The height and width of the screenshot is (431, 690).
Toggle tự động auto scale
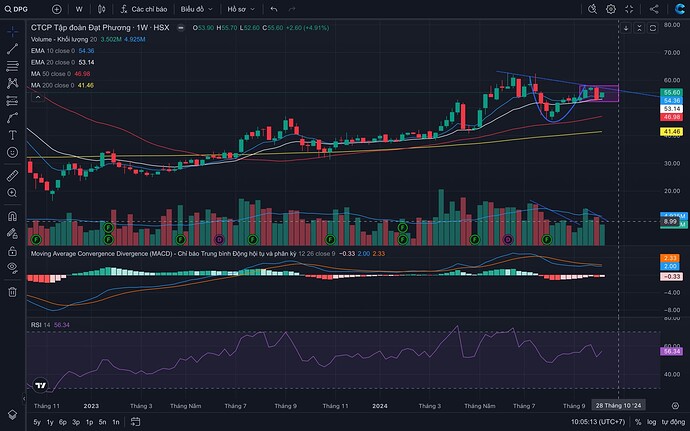coord(673,422)
